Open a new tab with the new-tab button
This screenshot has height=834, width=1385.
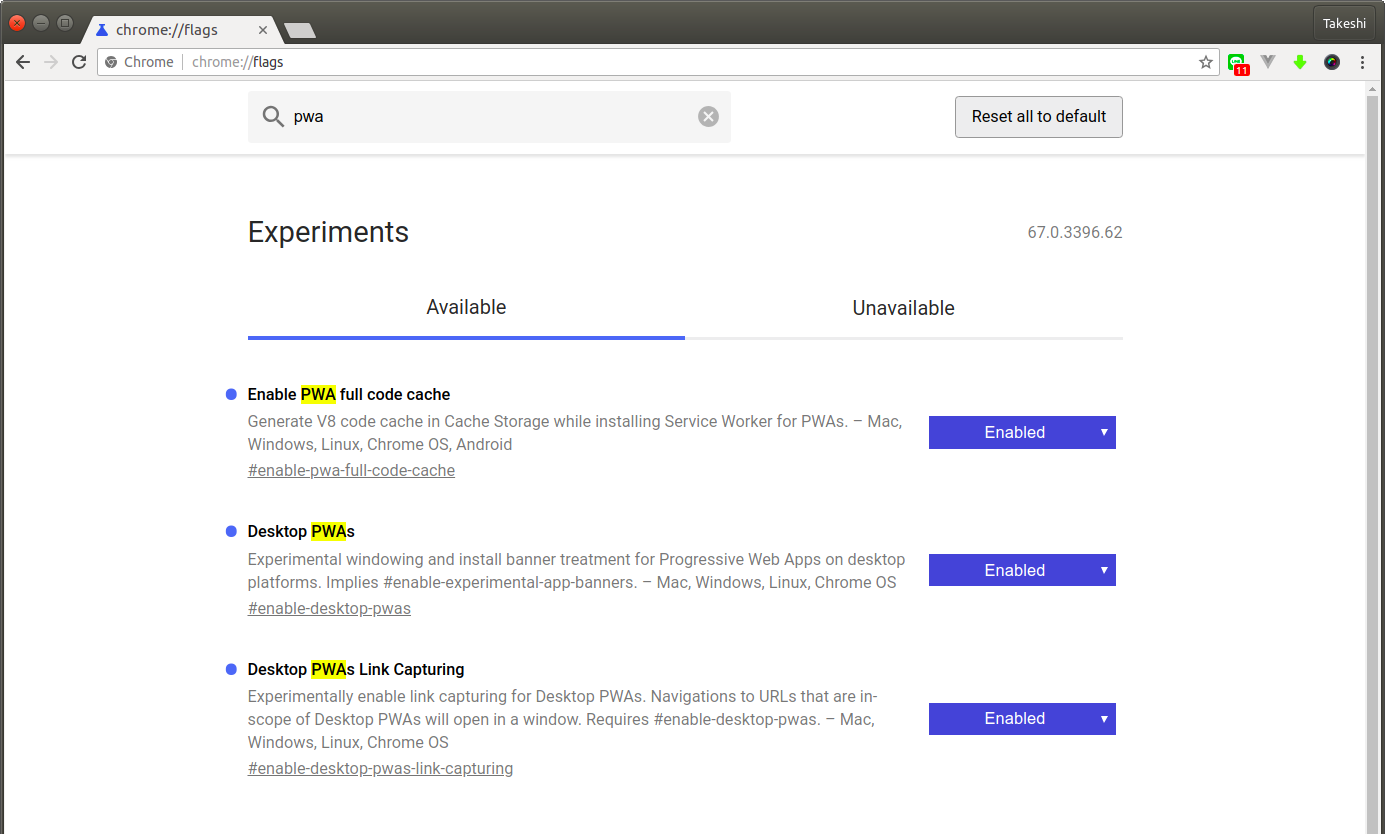coord(300,31)
